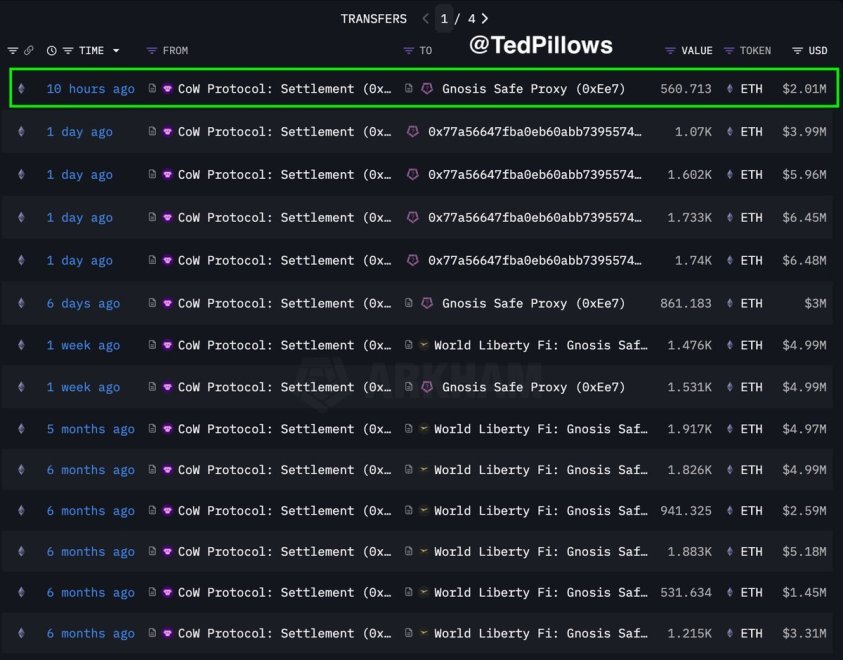This screenshot has height=660, width=843.
Task: Click the chain link icon in the header bar
Action: pos(28,50)
